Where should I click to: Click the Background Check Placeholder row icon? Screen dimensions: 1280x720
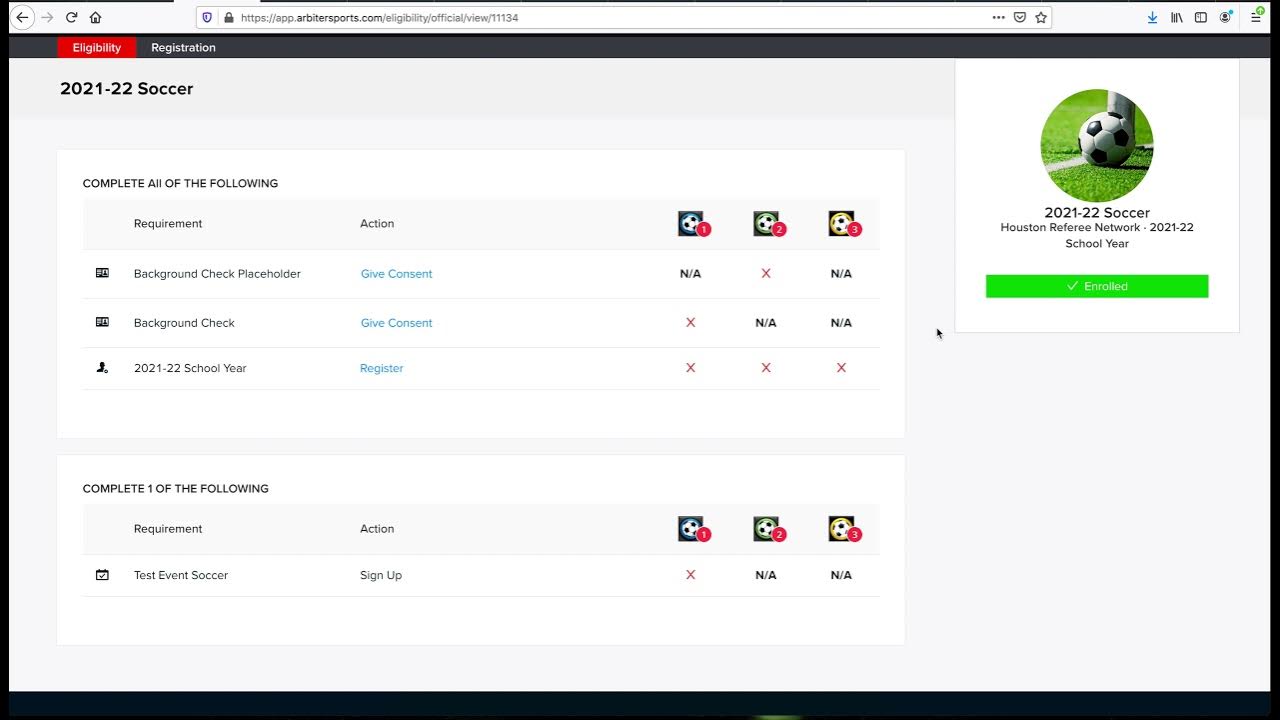pyautogui.click(x=102, y=273)
